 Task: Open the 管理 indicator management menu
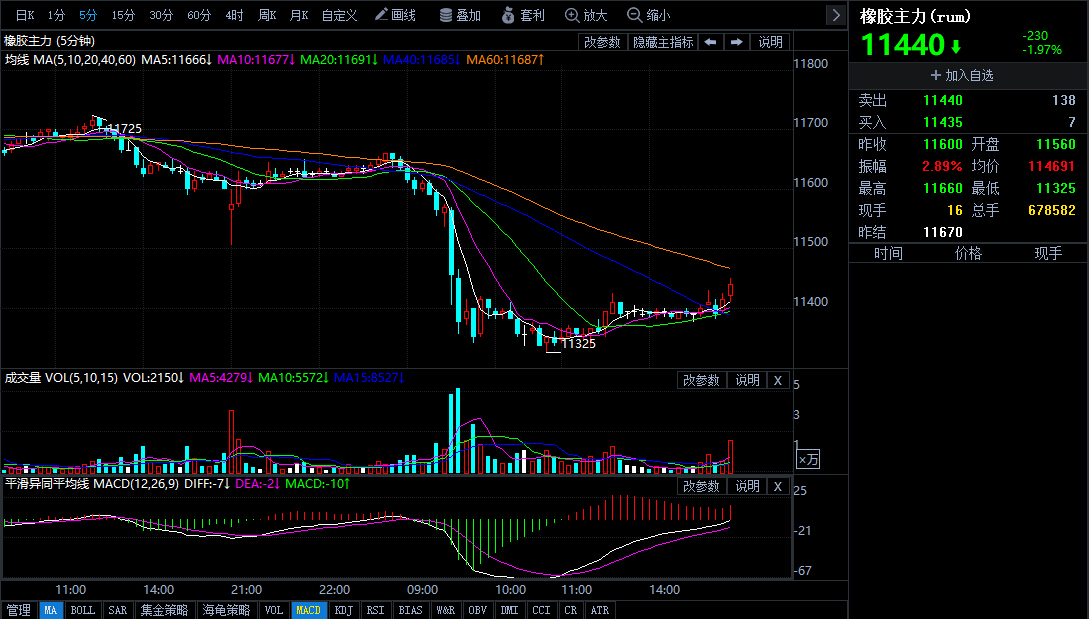18,610
